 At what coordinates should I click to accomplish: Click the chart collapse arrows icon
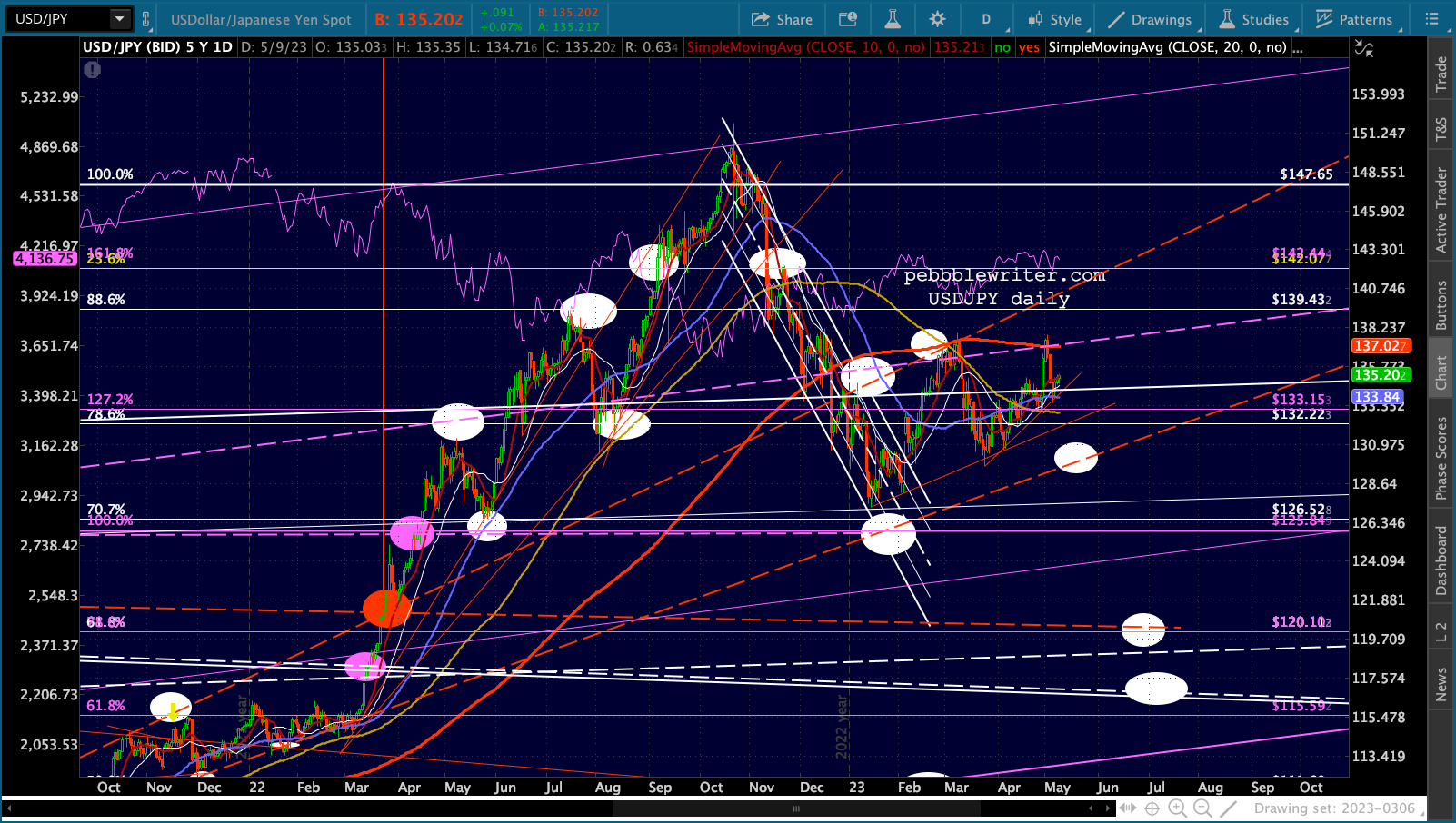[1363, 49]
